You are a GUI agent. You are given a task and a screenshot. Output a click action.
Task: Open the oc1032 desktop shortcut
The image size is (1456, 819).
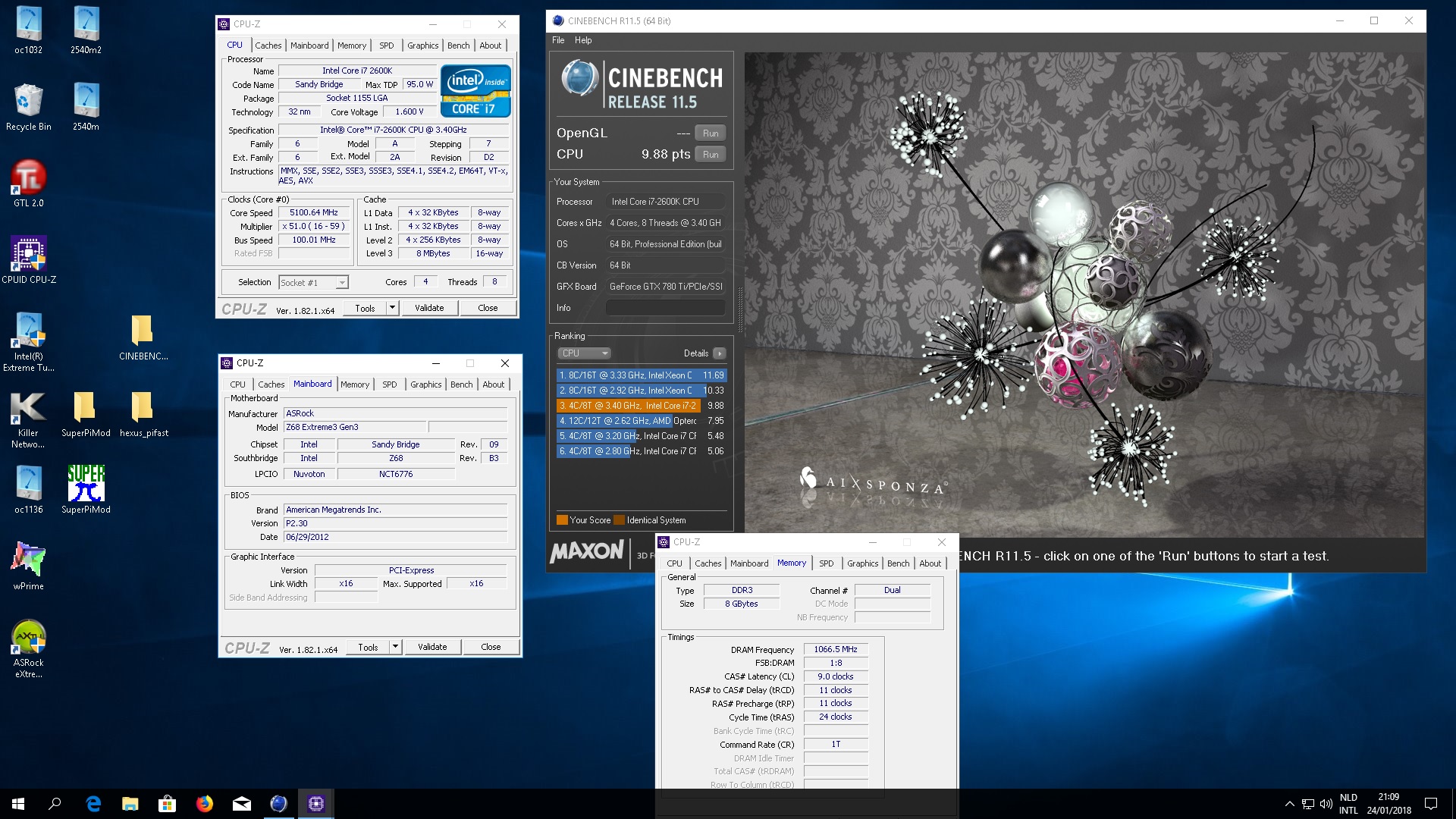pyautogui.click(x=29, y=30)
